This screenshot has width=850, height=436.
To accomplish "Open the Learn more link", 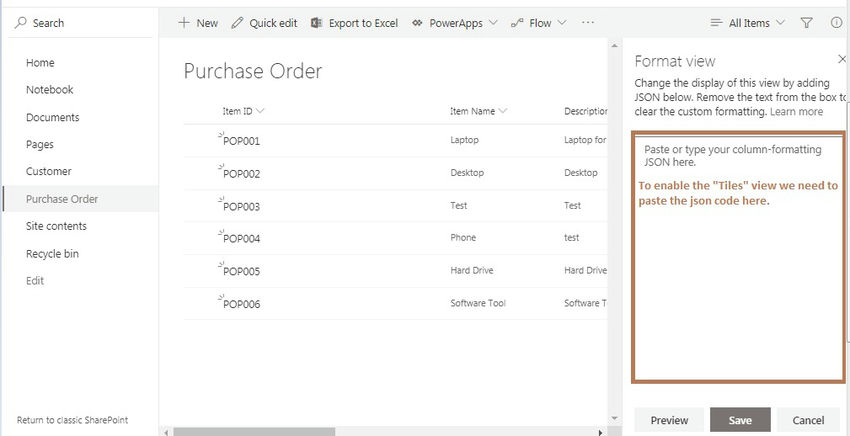I will (797, 112).
